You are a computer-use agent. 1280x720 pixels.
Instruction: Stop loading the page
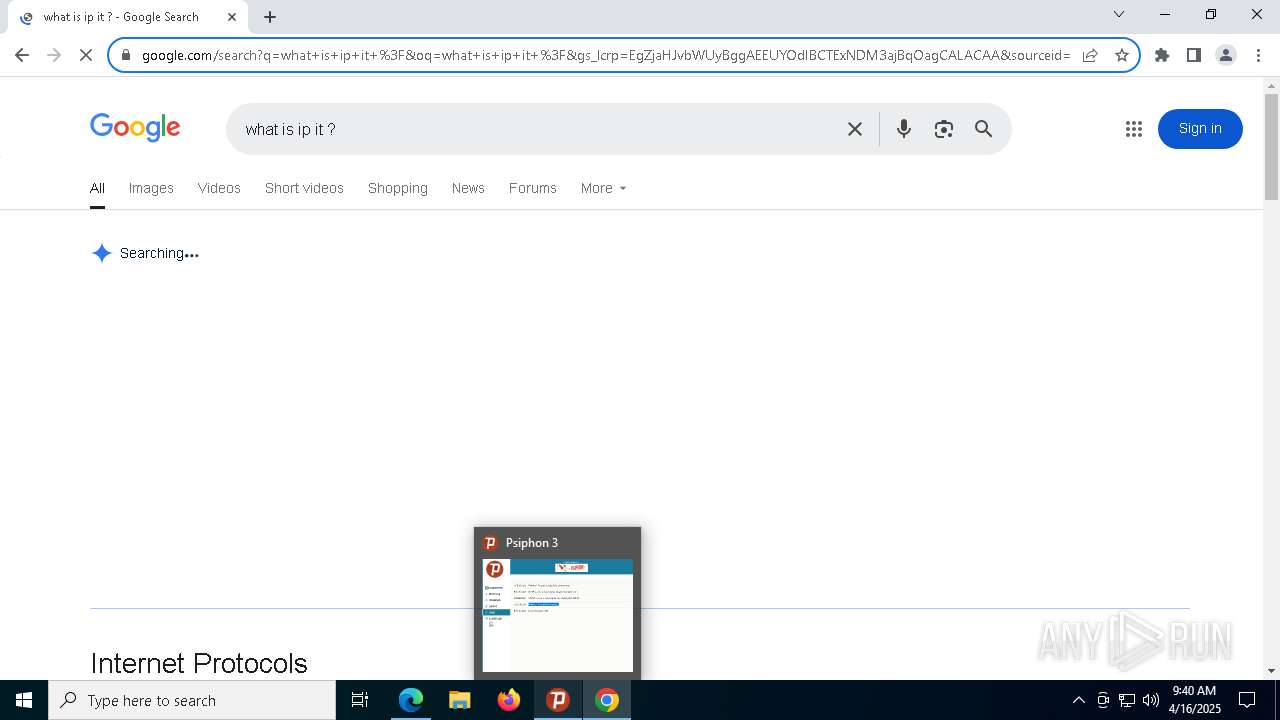click(x=86, y=55)
